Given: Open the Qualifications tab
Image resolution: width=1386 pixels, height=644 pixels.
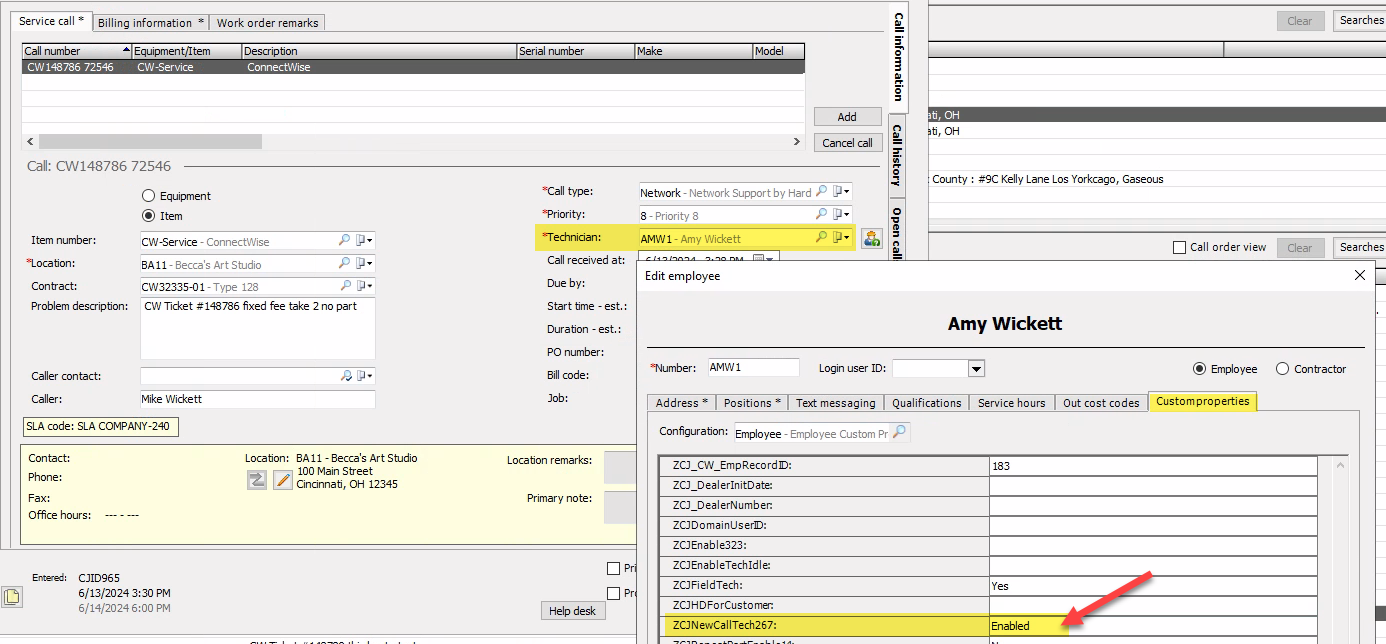Looking at the screenshot, I should [x=927, y=403].
